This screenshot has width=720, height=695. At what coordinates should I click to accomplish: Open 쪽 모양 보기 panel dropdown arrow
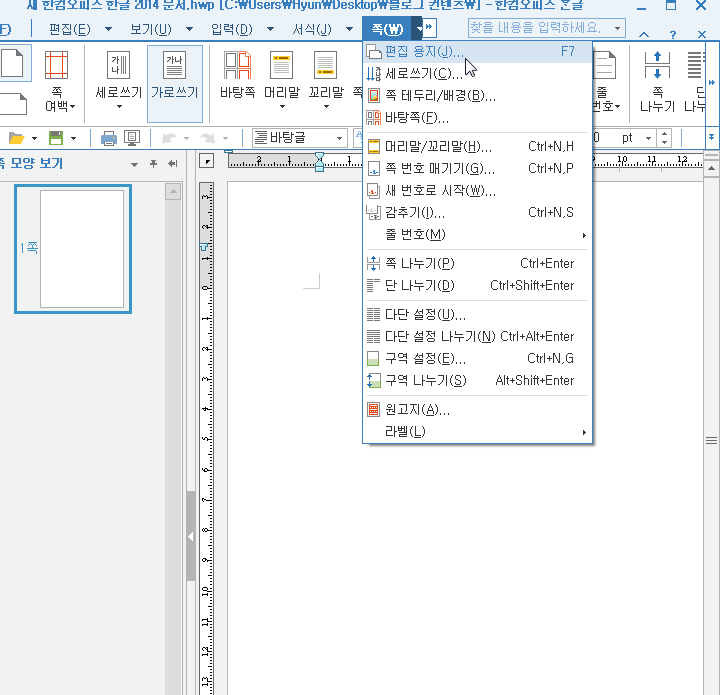click(135, 164)
